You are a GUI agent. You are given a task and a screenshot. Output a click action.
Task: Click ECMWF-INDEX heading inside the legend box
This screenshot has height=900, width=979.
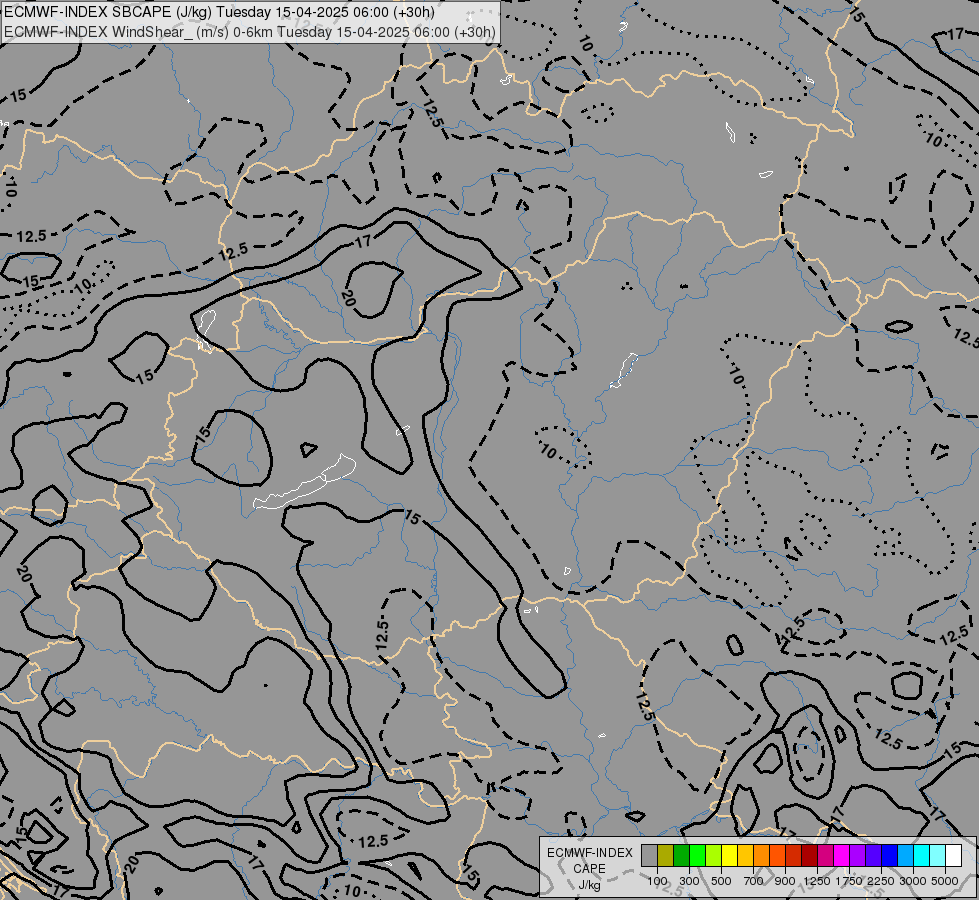[x=589, y=853]
